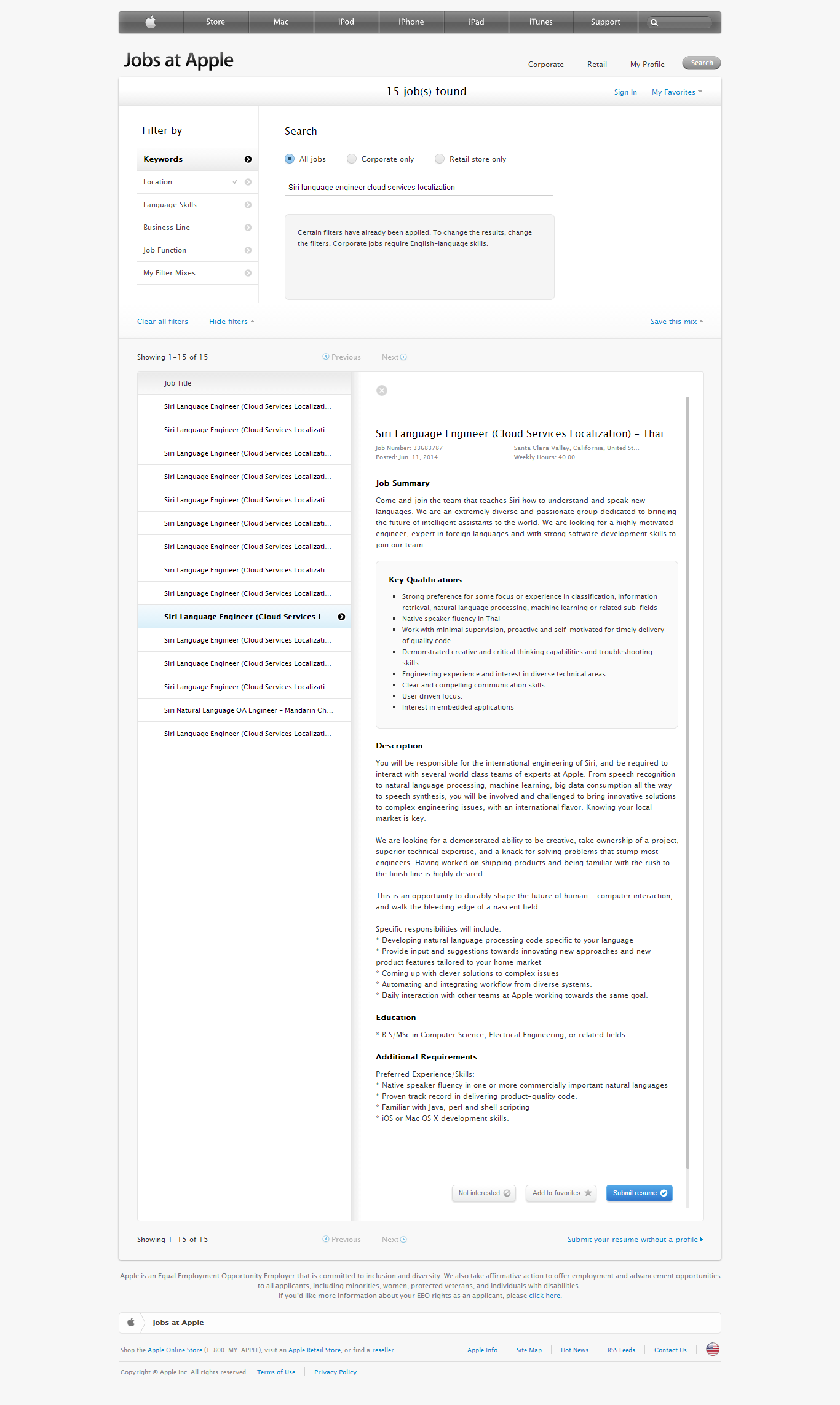The height and width of the screenshot is (1405, 840).
Task: Go to the iTunes section
Action: [541, 22]
